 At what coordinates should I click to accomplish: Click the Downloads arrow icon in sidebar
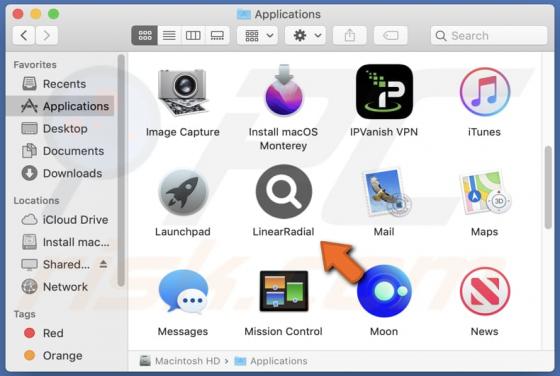(x=29, y=173)
